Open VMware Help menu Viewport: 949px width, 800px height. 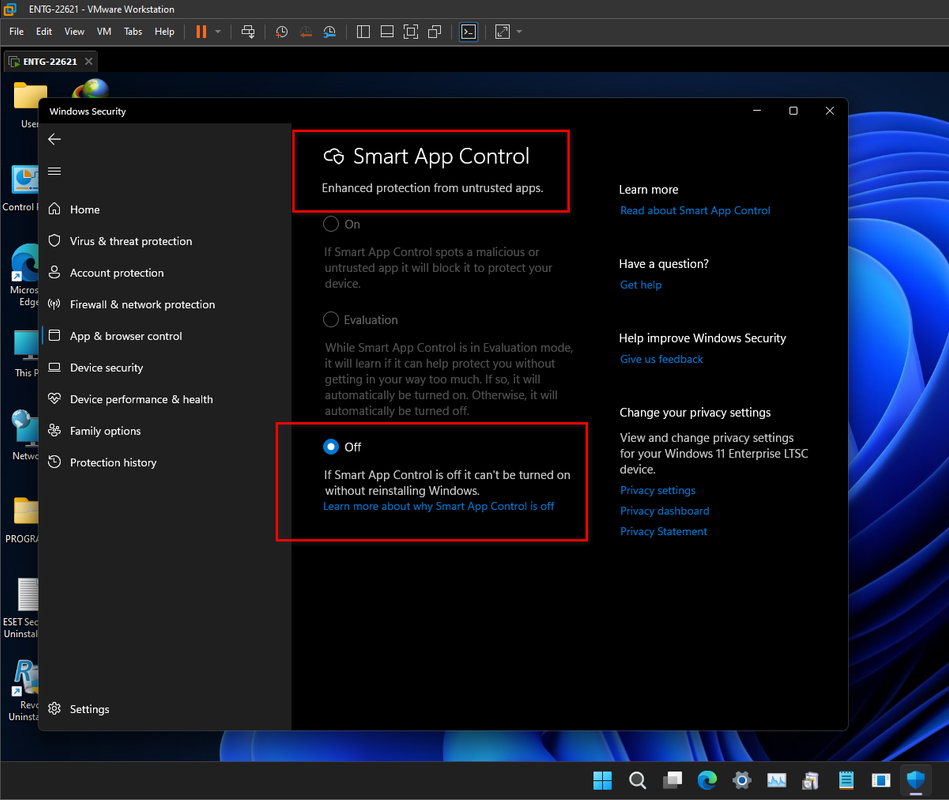(x=164, y=31)
